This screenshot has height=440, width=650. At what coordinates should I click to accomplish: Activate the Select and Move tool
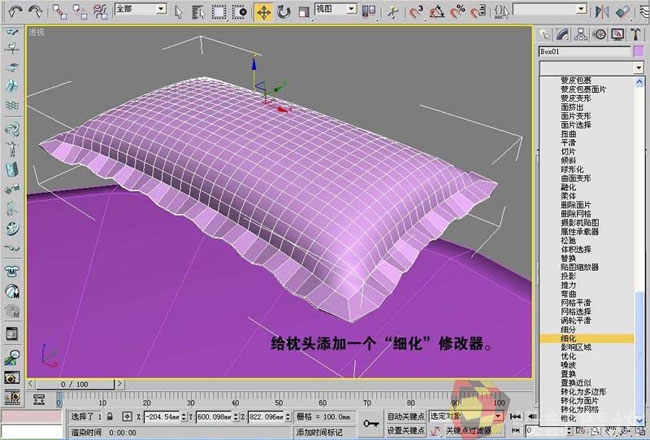click(x=264, y=12)
